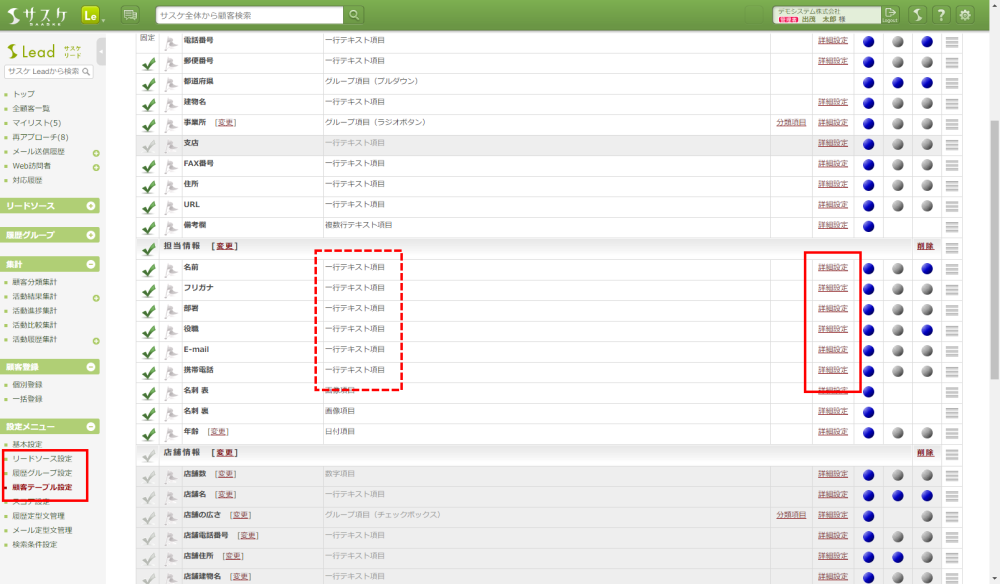Select 全顧客一覧 in the sidebar
Screen dimensions: 1000x584
(x=31, y=108)
